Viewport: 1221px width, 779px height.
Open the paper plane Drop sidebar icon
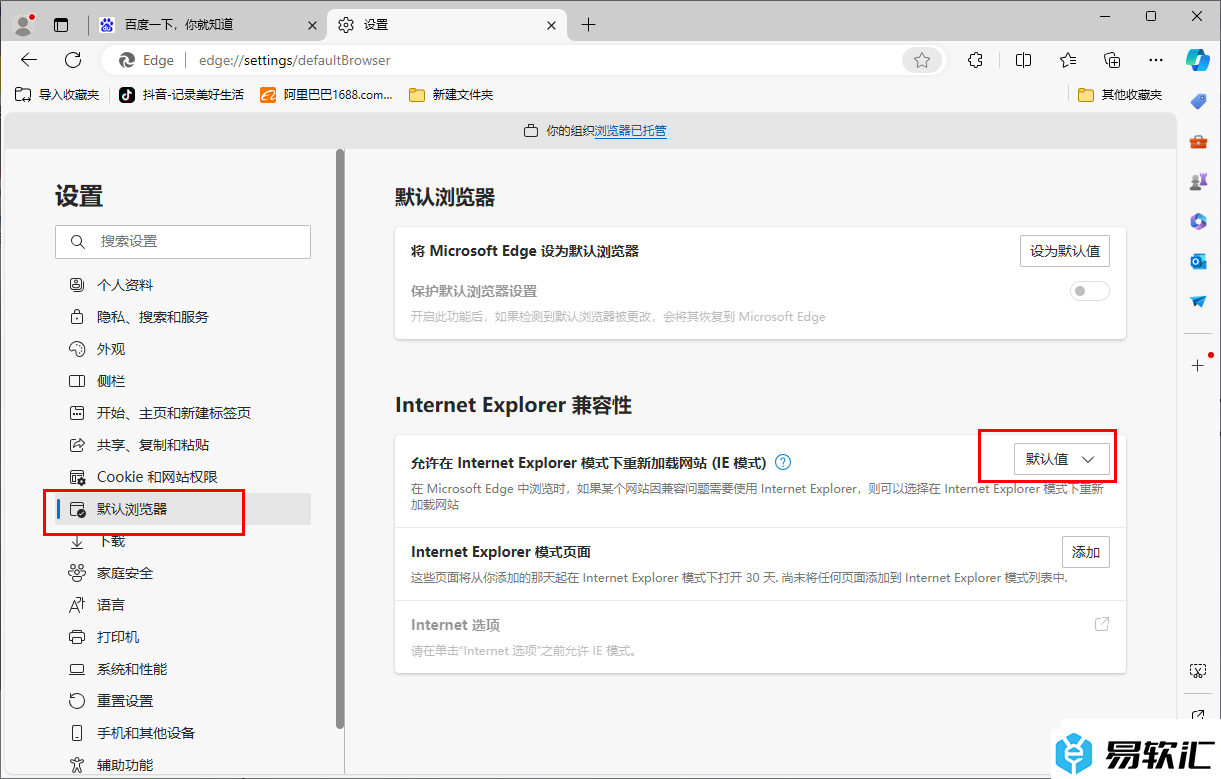tap(1198, 301)
